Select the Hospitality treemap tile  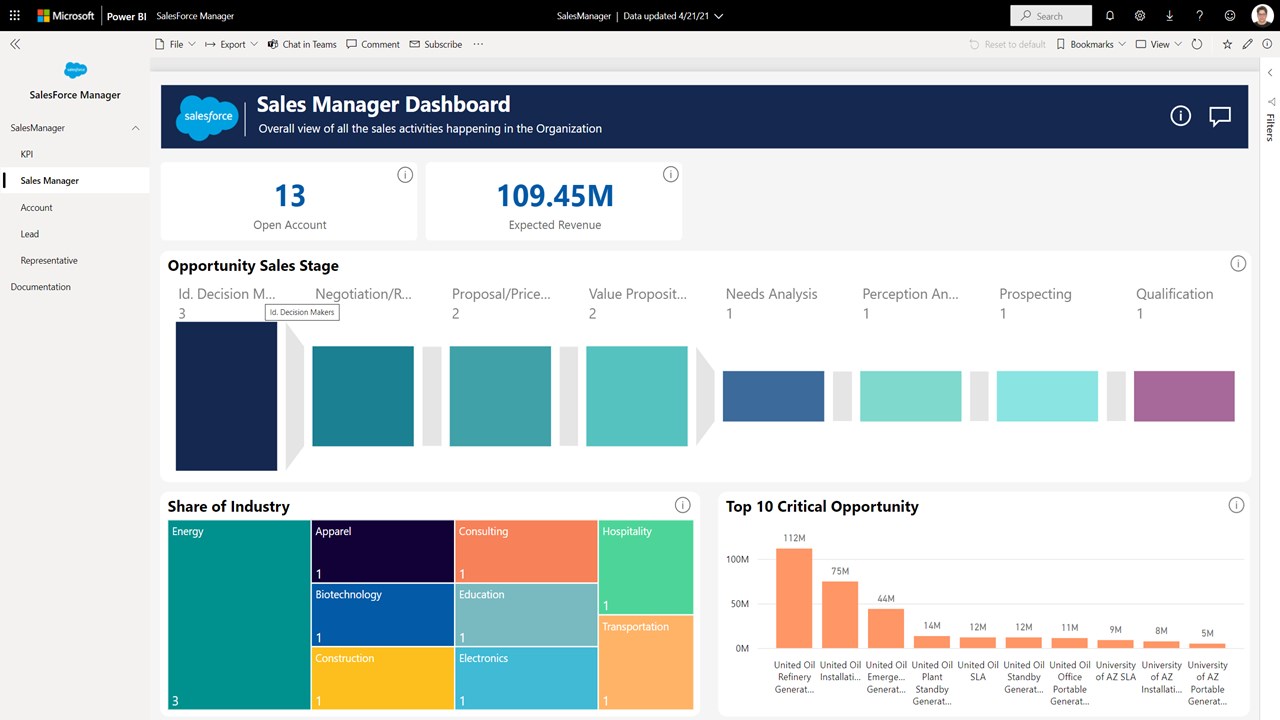point(647,567)
